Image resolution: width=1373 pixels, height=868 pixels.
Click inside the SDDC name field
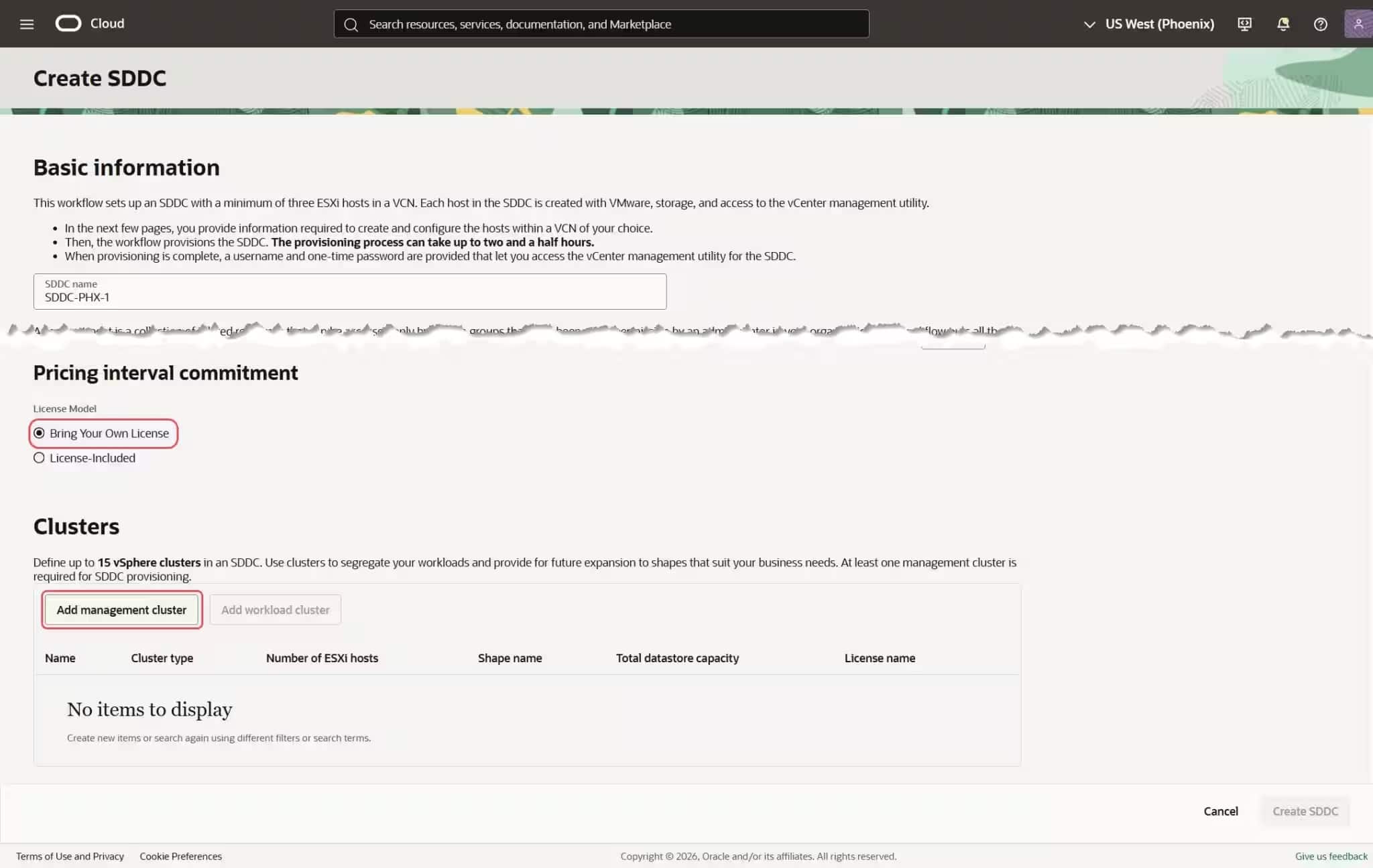pyautogui.click(x=349, y=296)
